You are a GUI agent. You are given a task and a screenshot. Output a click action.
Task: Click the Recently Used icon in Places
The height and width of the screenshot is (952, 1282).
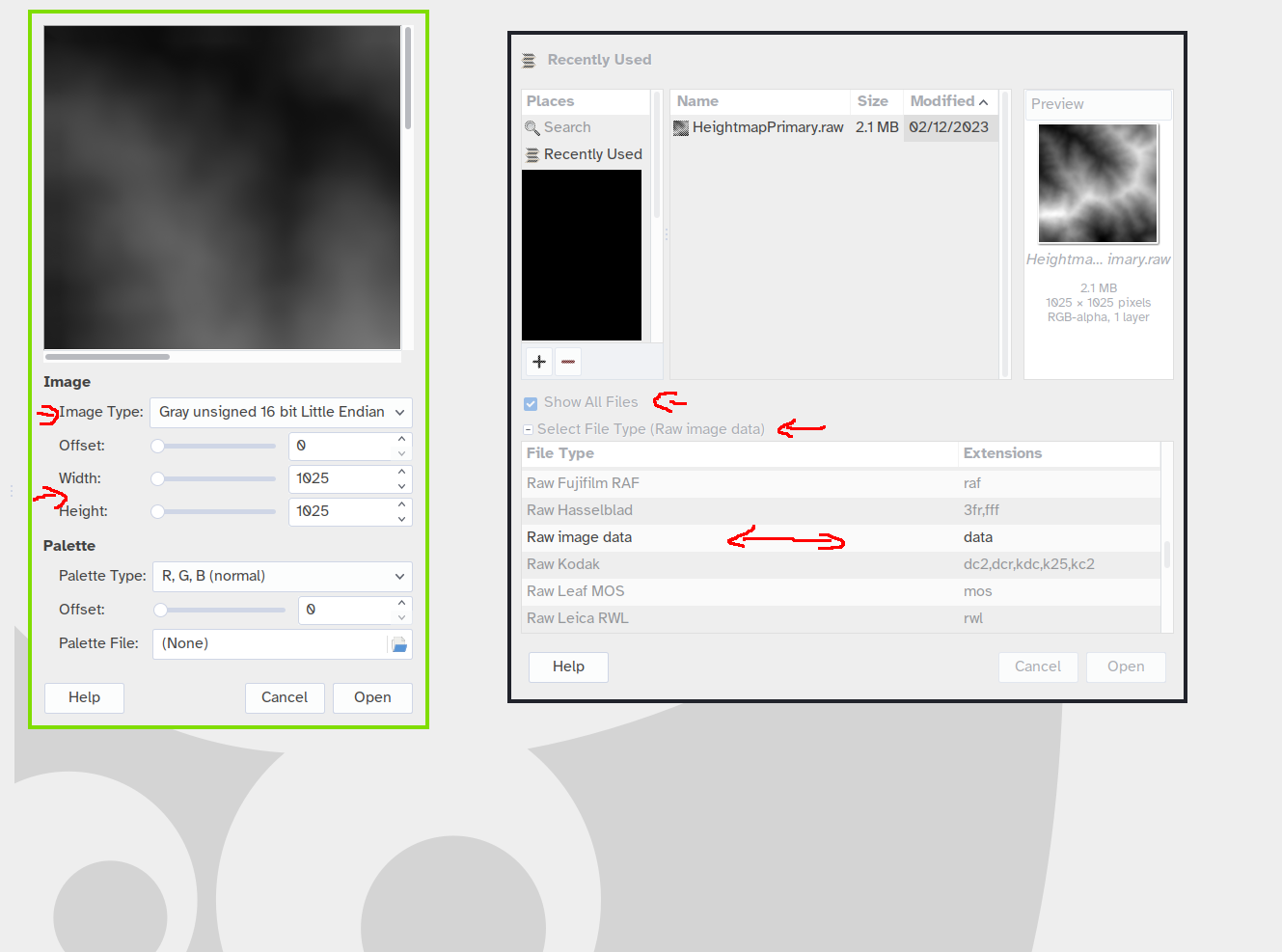pyautogui.click(x=532, y=154)
